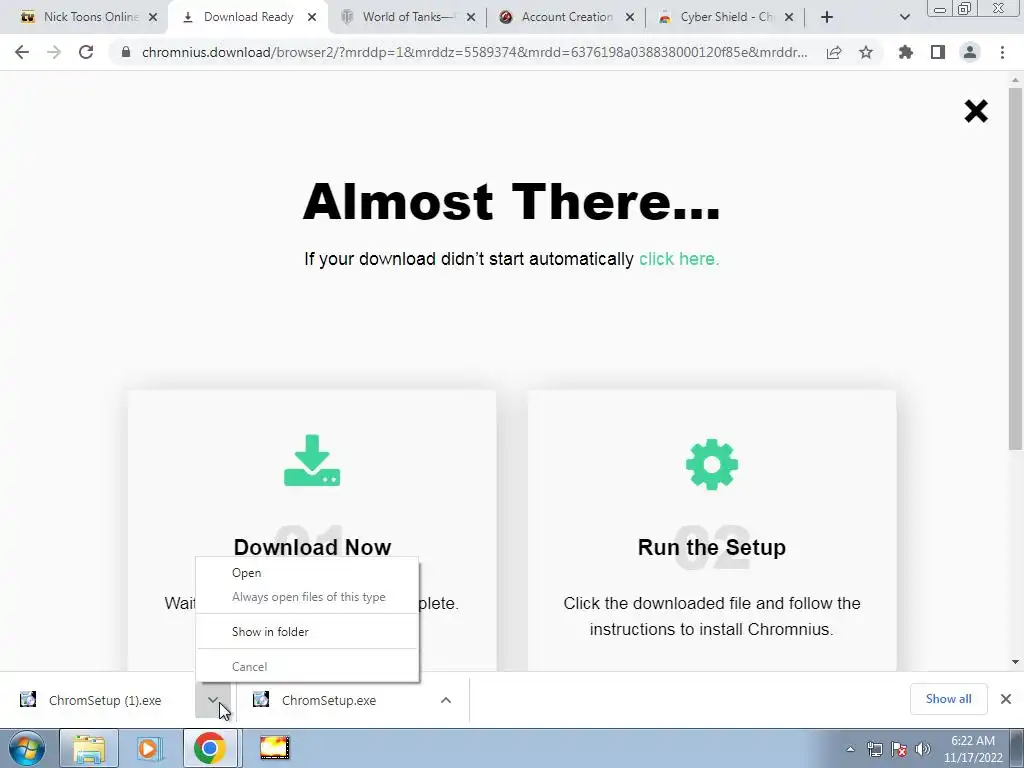1024x768 pixels.
Task: Click the 'Run the Setup' heading
Action: click(x=712, y=547)
